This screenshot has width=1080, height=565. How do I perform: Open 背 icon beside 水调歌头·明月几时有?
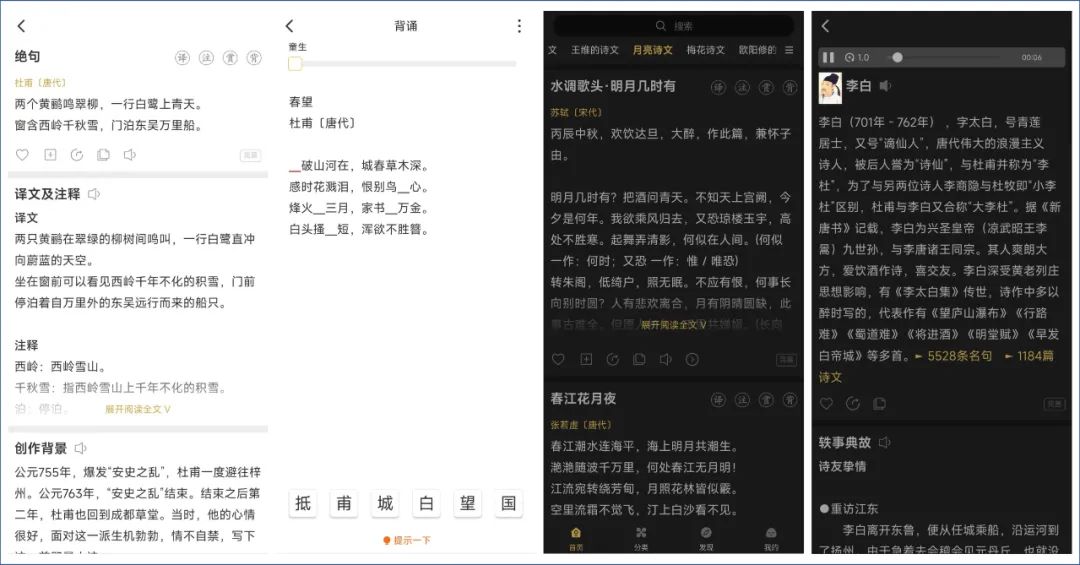coord(790,88)
